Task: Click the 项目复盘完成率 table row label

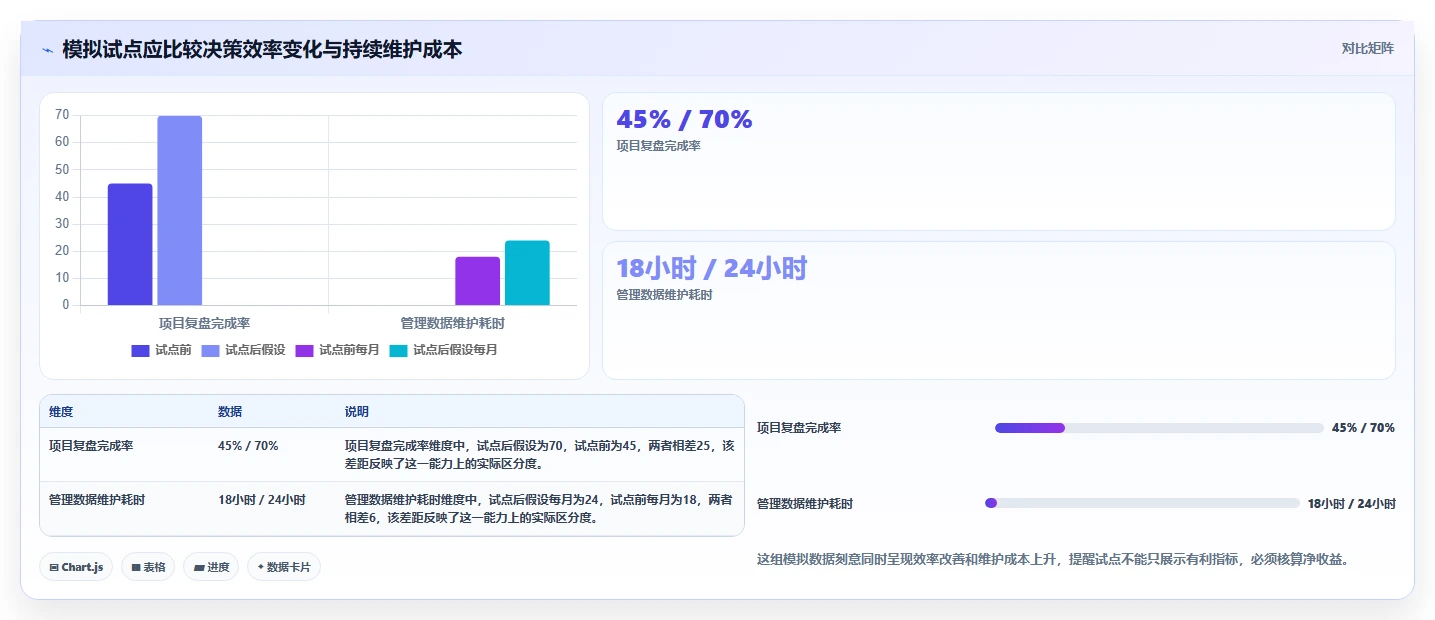Action: point(91,446)
